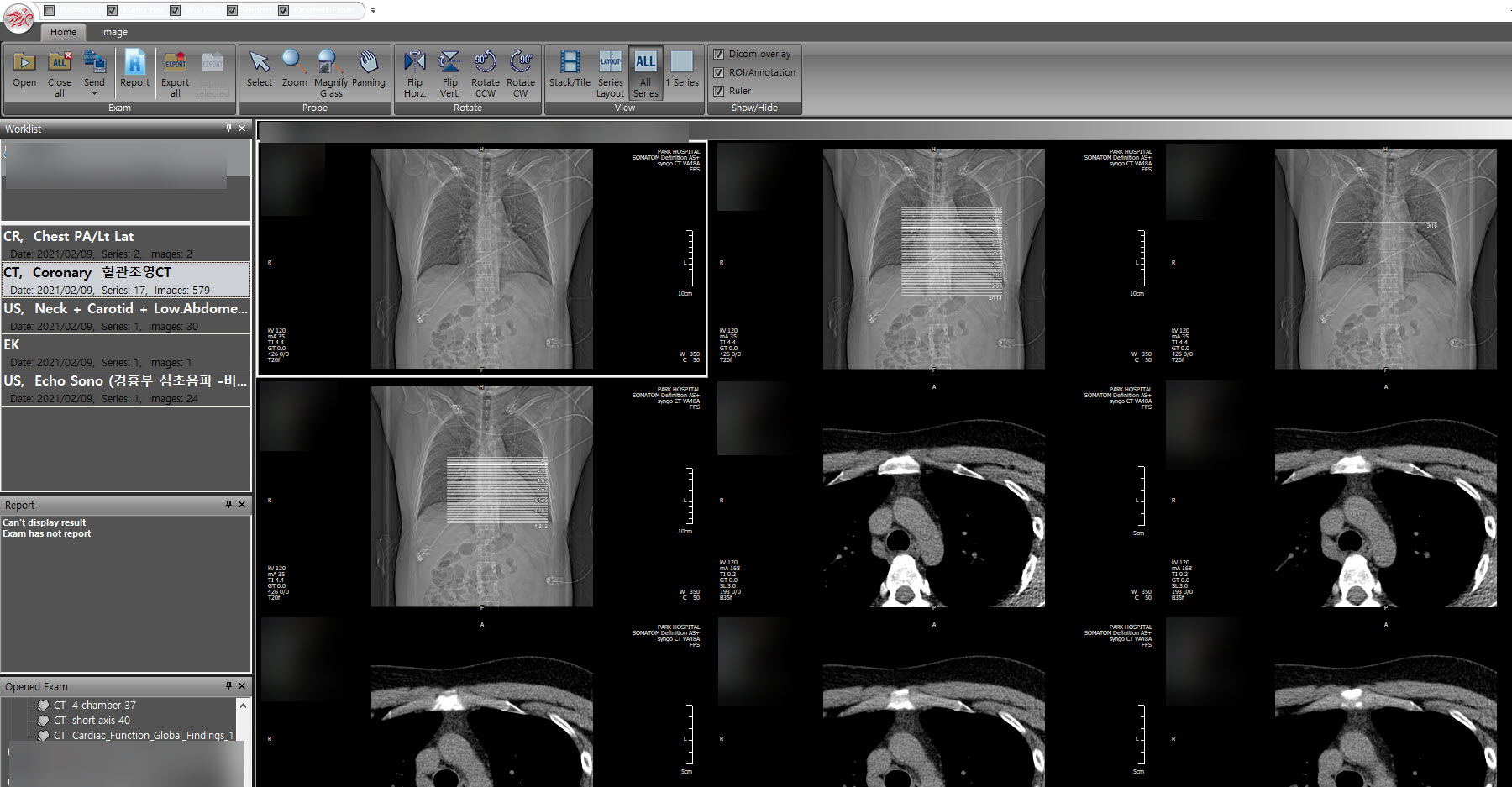
Task: Select topogram with dense scan lines in top row
Action: (934, 259)
